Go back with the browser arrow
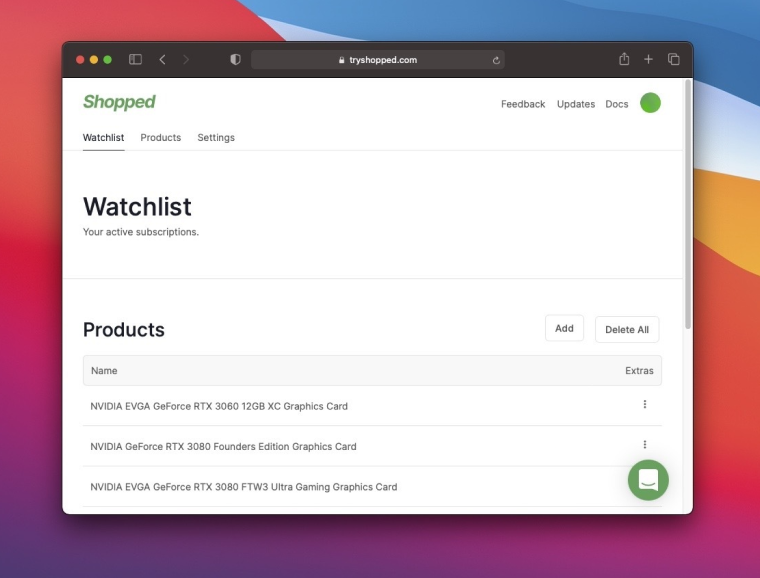Screen dimensions: 760x578 162,60
